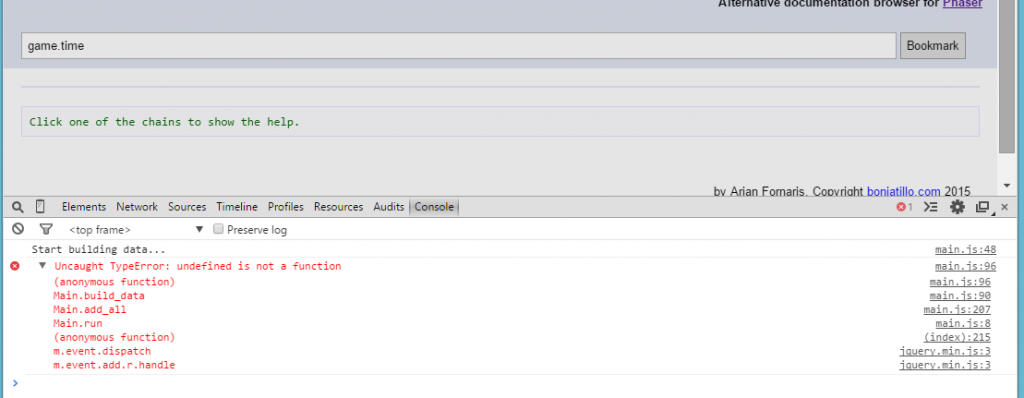Open the top frame dropdown
The width and height of the screenshot is (1024, 398).
(x=136, y=229)
